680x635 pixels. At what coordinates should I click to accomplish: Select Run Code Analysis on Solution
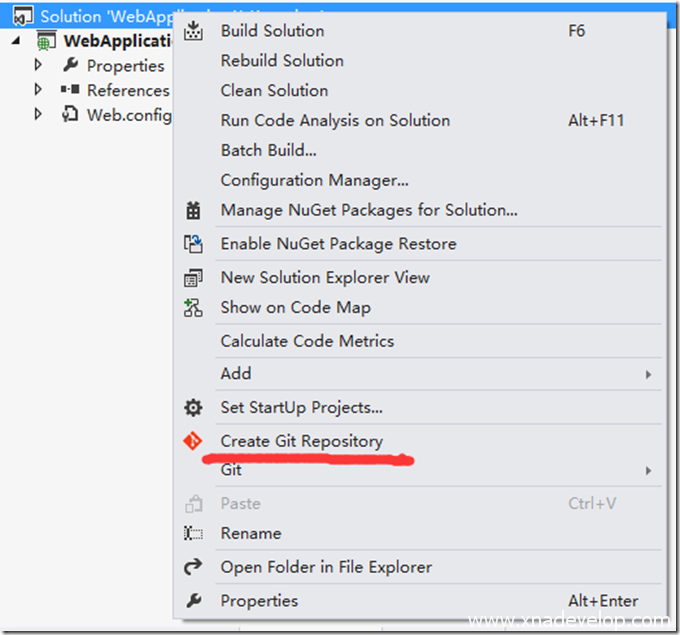pos(335,121)
